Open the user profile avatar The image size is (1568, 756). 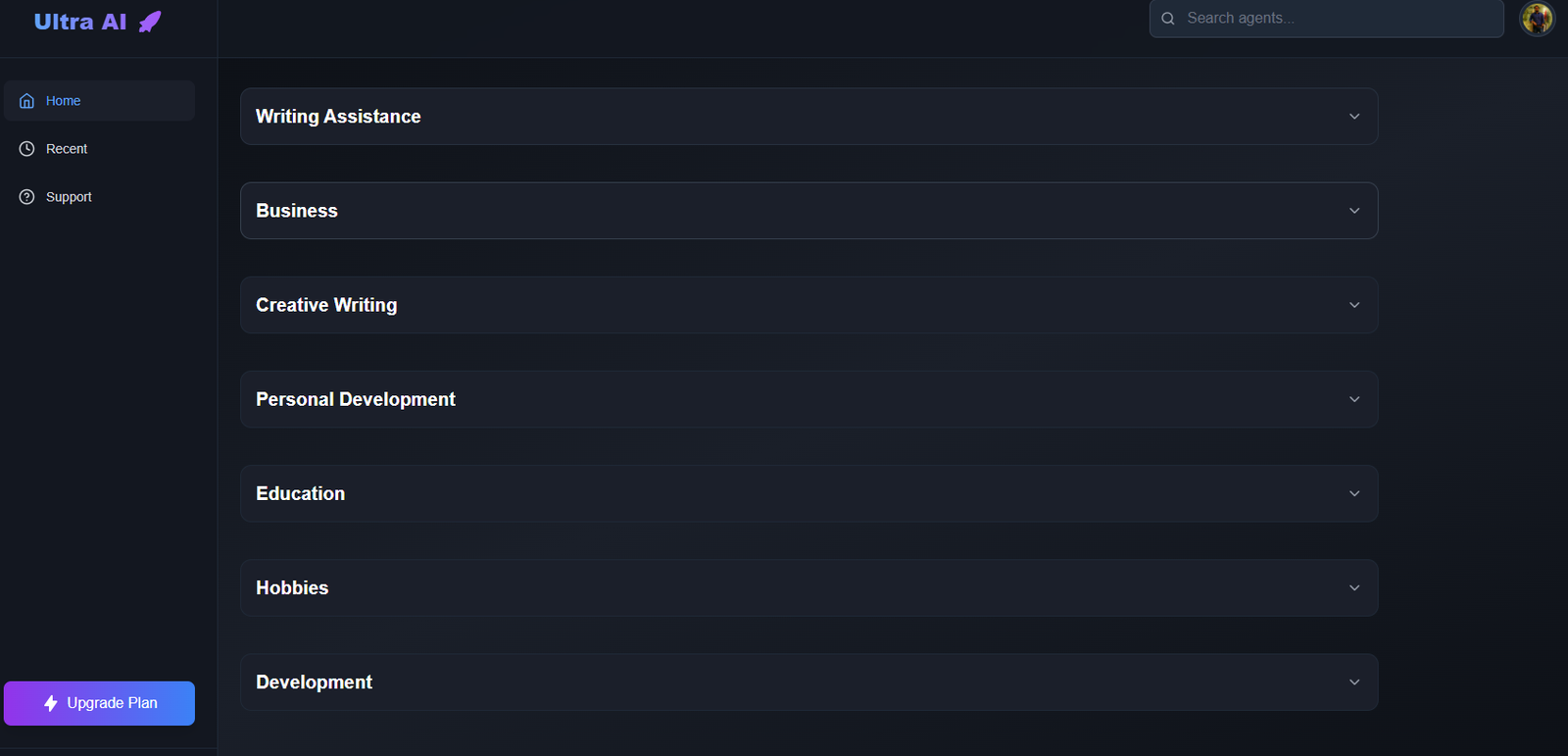(1537, 19)
